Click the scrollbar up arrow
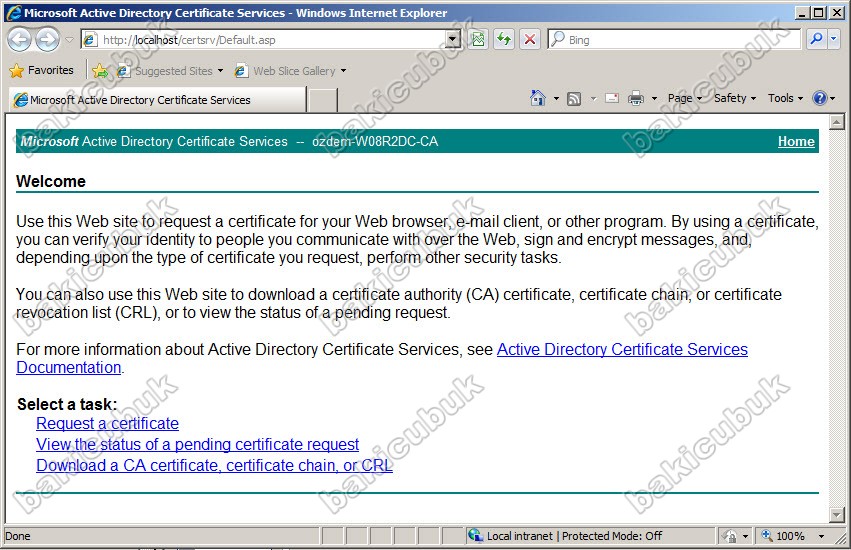This screenshot has height=550, width=851. 836,122
